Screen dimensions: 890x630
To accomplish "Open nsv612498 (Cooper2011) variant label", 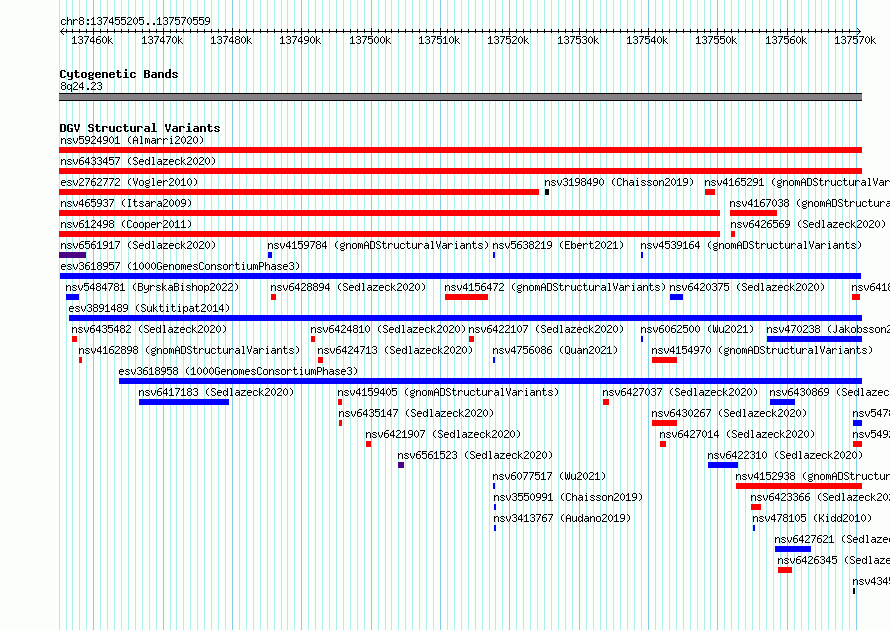I will [x=126, y=224].
